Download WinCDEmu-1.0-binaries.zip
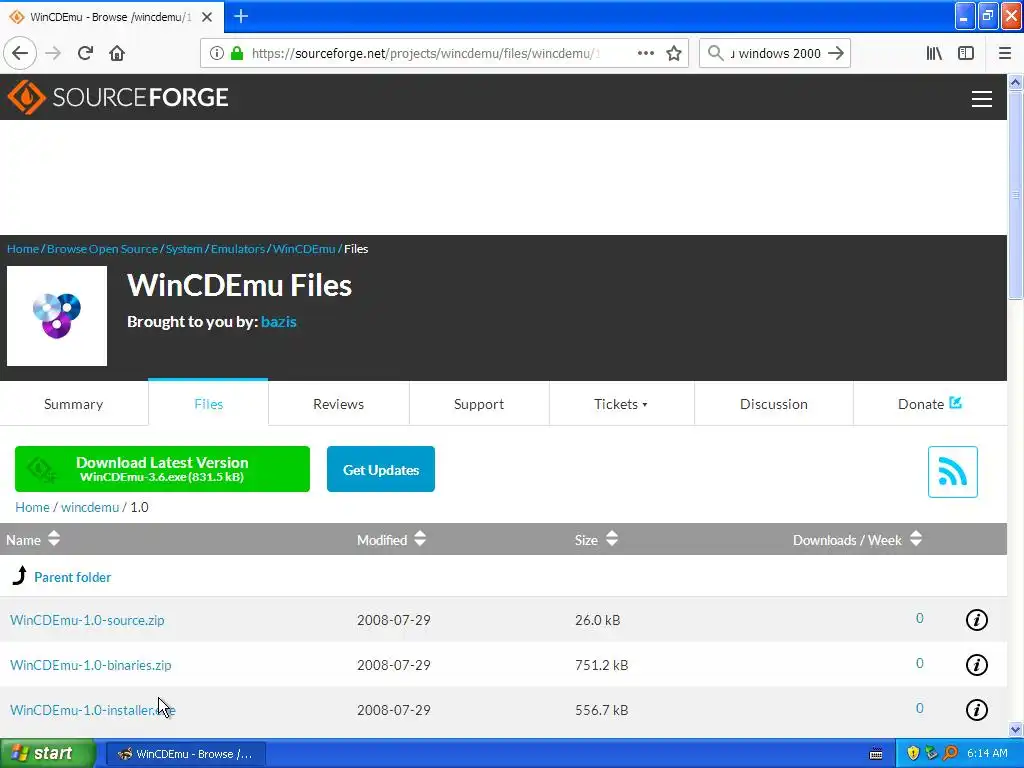 [91, 665]
